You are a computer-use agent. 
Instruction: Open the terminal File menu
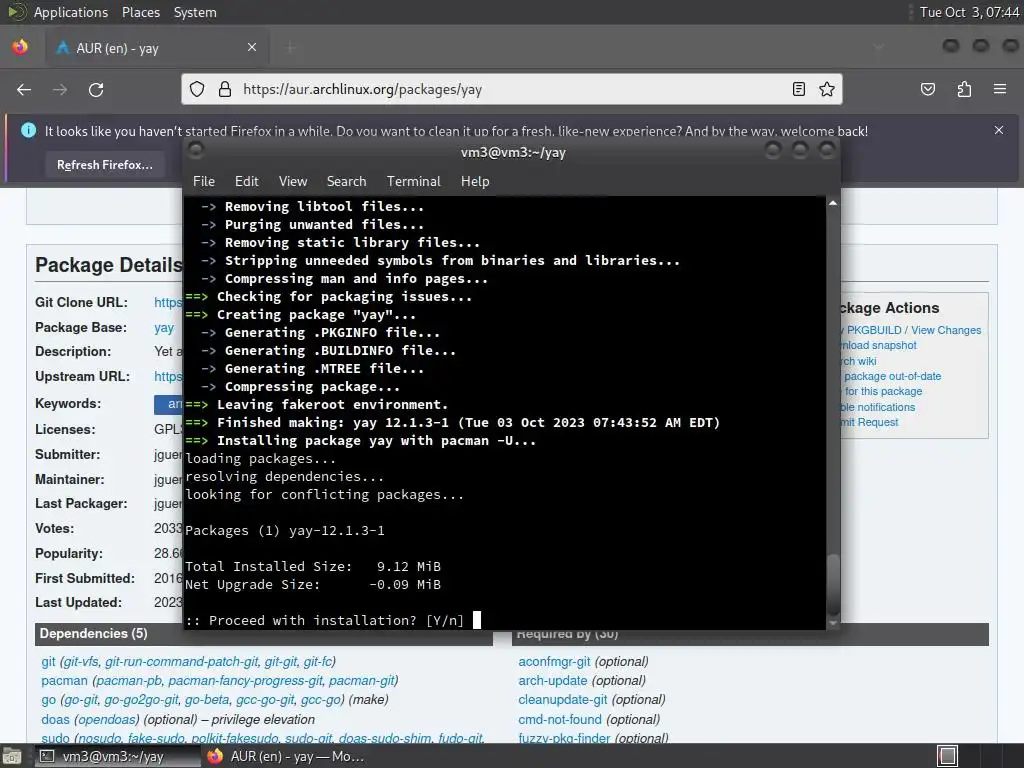point(204,182)
